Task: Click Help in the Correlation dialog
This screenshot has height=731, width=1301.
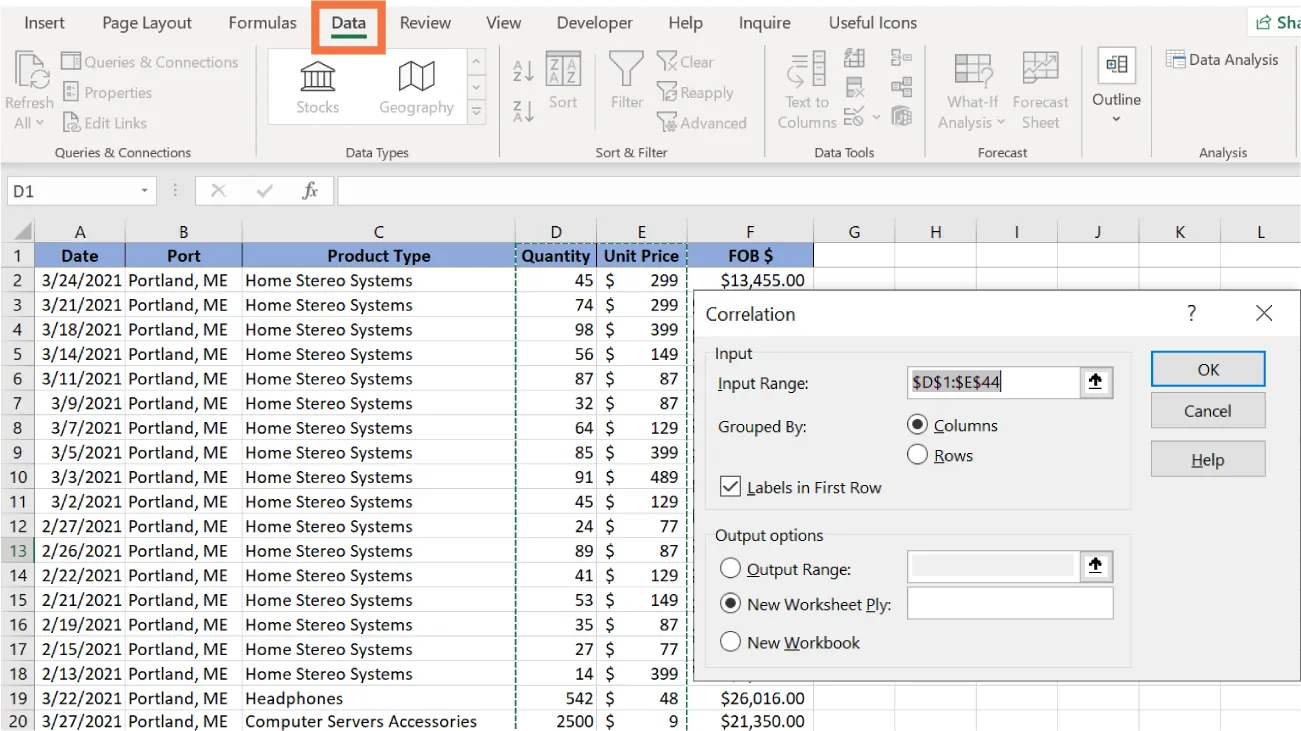Action: coord(1207,459)
